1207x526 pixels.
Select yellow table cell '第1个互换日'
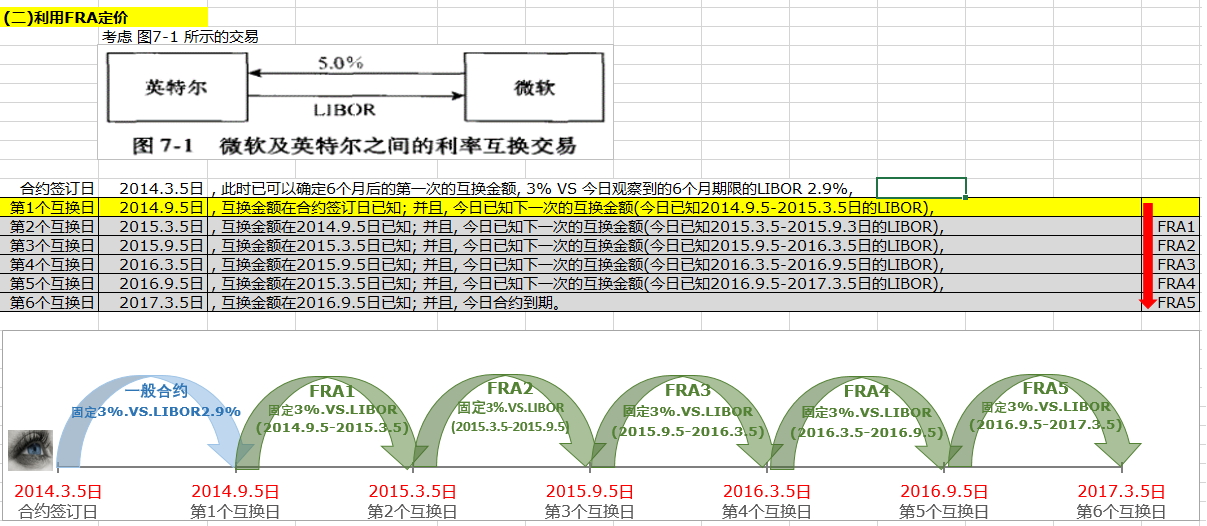(49, 207)
